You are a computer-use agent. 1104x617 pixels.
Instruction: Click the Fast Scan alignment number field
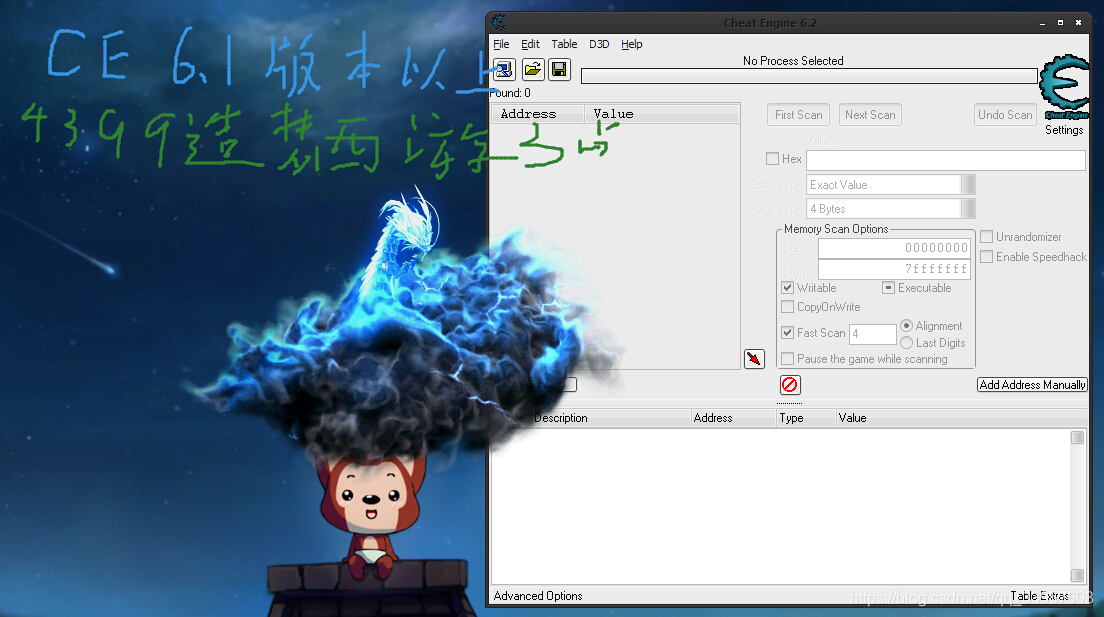tap(872, 334)
